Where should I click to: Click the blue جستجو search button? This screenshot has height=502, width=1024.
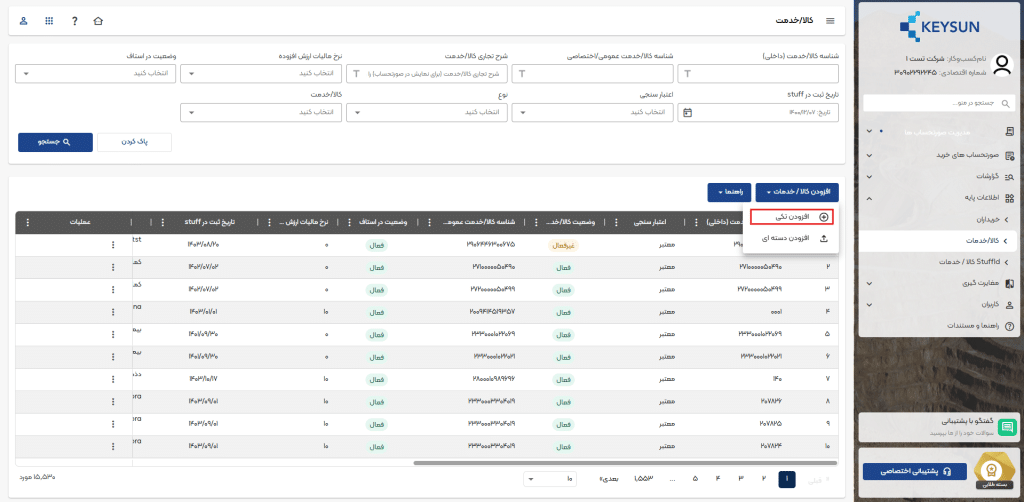tap(54, 142)
